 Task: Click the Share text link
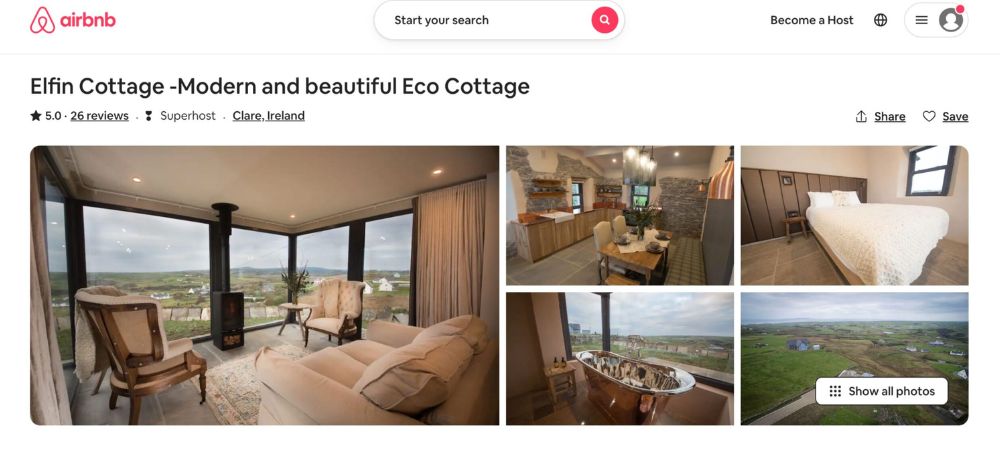click(890, 116)
